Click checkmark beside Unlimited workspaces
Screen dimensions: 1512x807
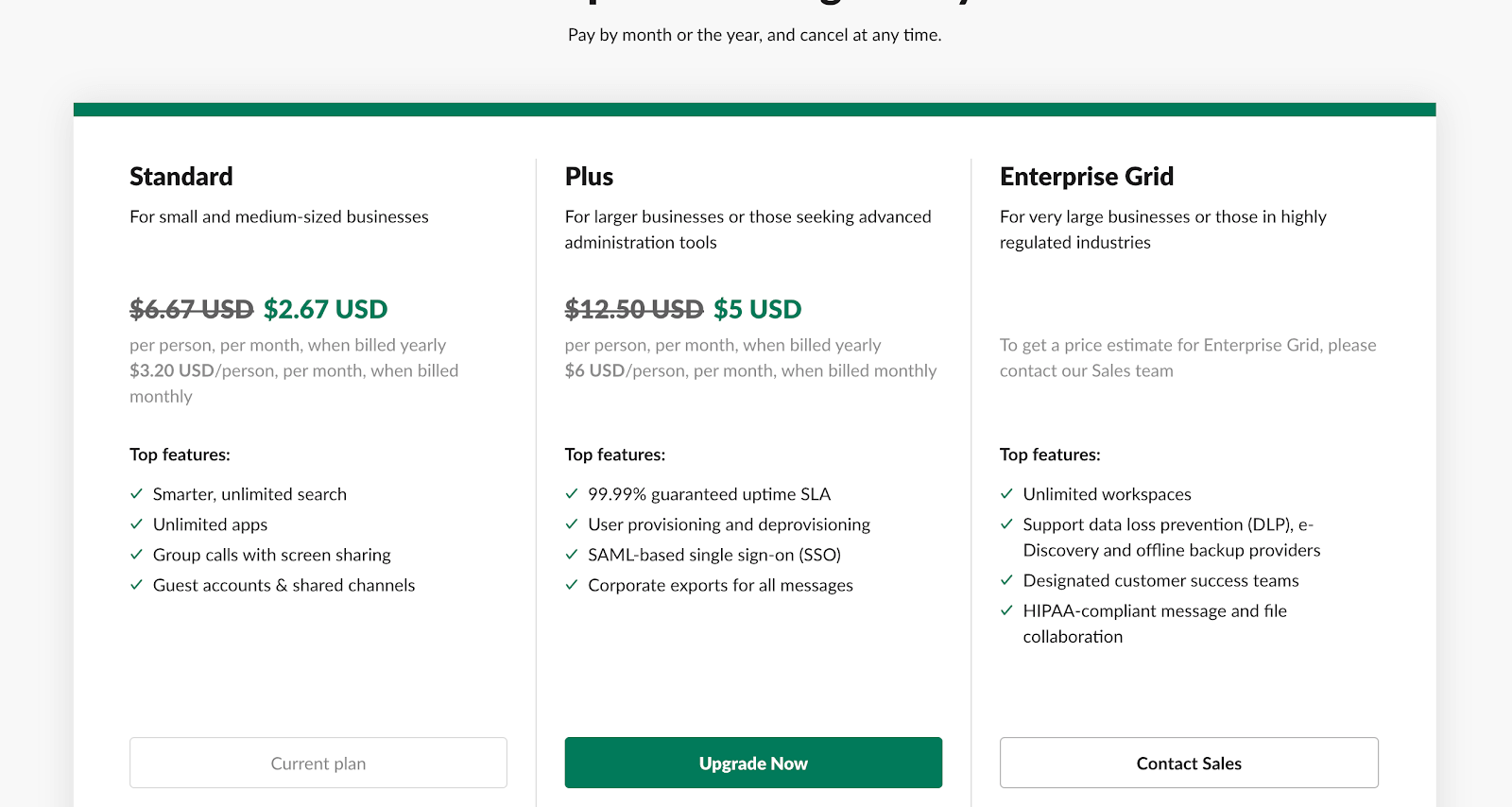(x=1006, y=494)
